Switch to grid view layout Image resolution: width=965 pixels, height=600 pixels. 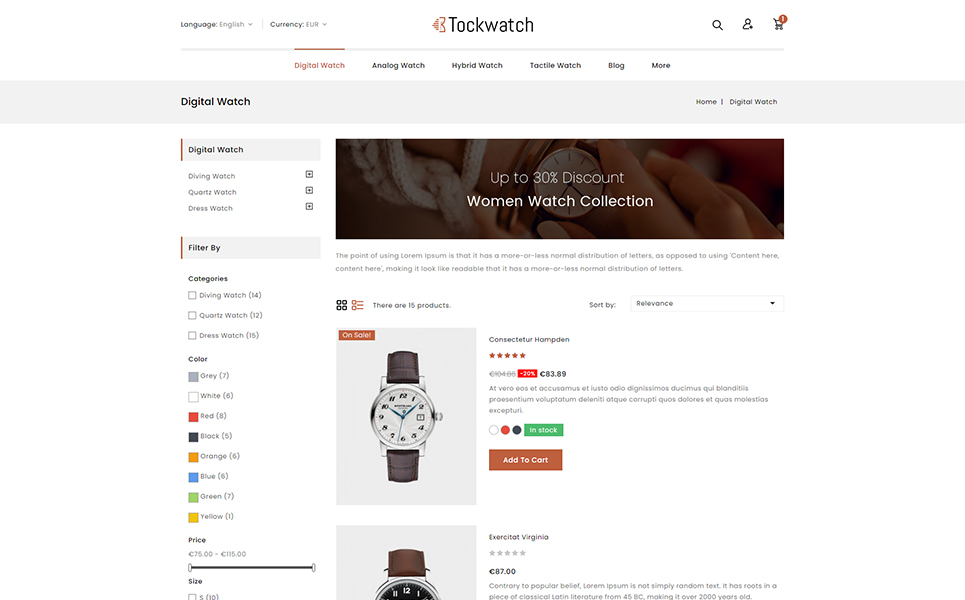pos(342,305)
